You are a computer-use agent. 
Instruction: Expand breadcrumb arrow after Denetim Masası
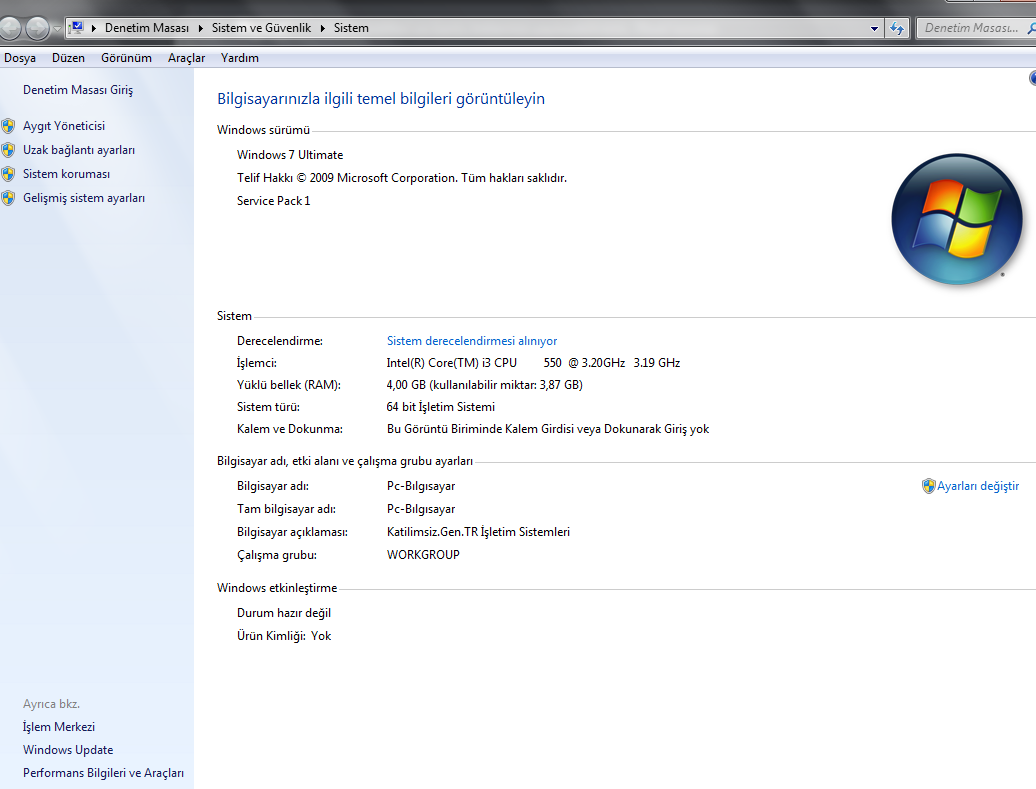point(201,28)
